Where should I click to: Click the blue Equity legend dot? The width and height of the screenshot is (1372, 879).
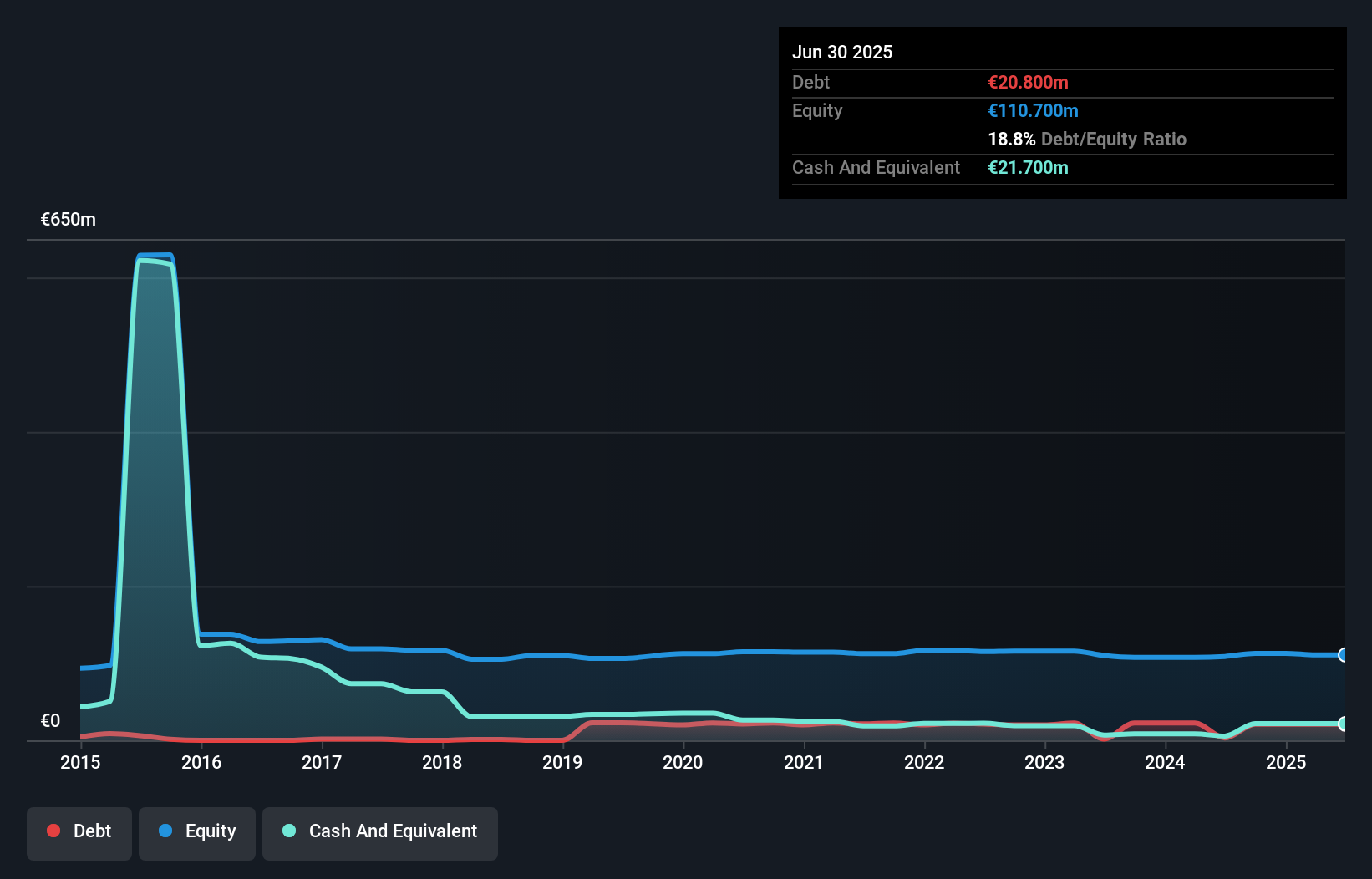(x=165, y=831)
